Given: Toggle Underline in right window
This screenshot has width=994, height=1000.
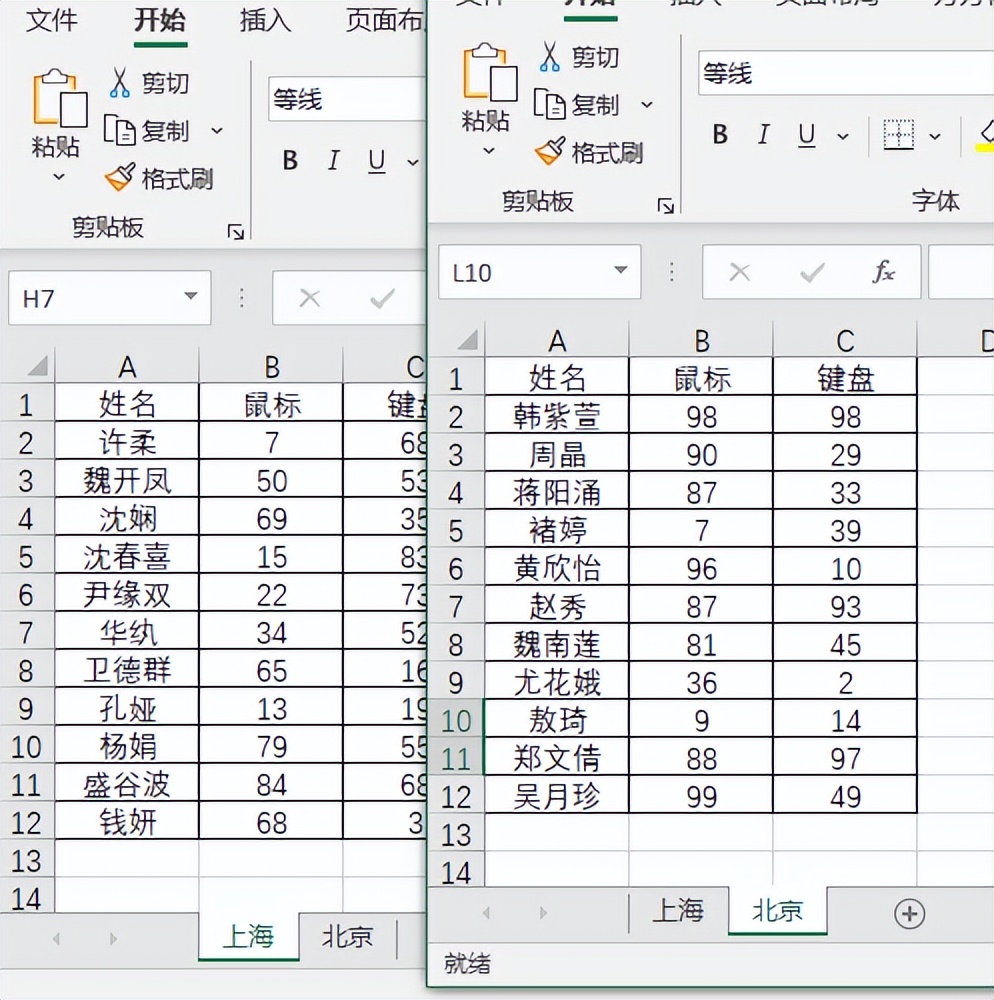Looking at the screenshot, I should click(x=807, y=135).
